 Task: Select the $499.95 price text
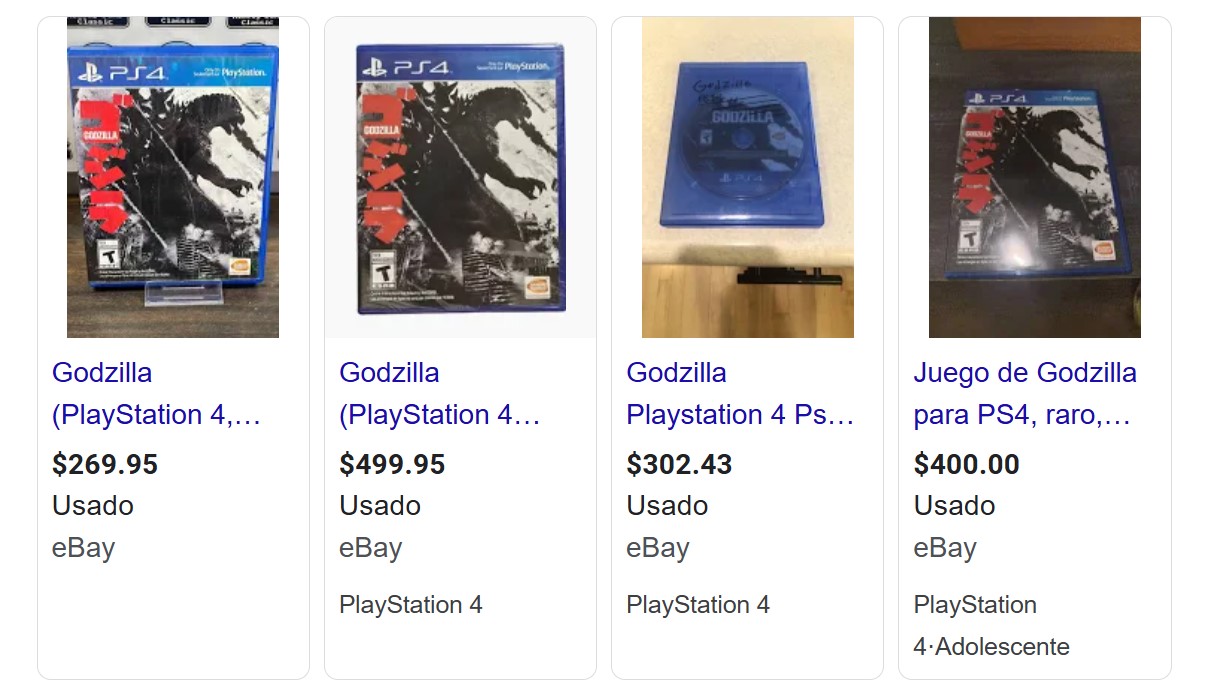(x=392, y=464)
